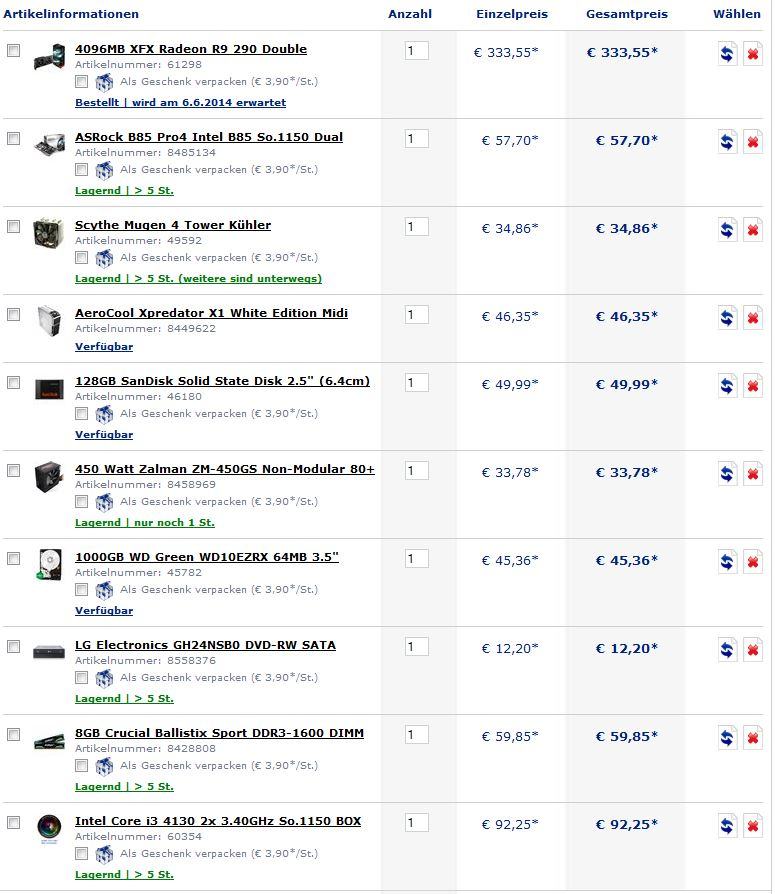Remove the XFX Radeon R9 290 from cart
This screenshot has height=894, width=775.
(x=752, y=54)
